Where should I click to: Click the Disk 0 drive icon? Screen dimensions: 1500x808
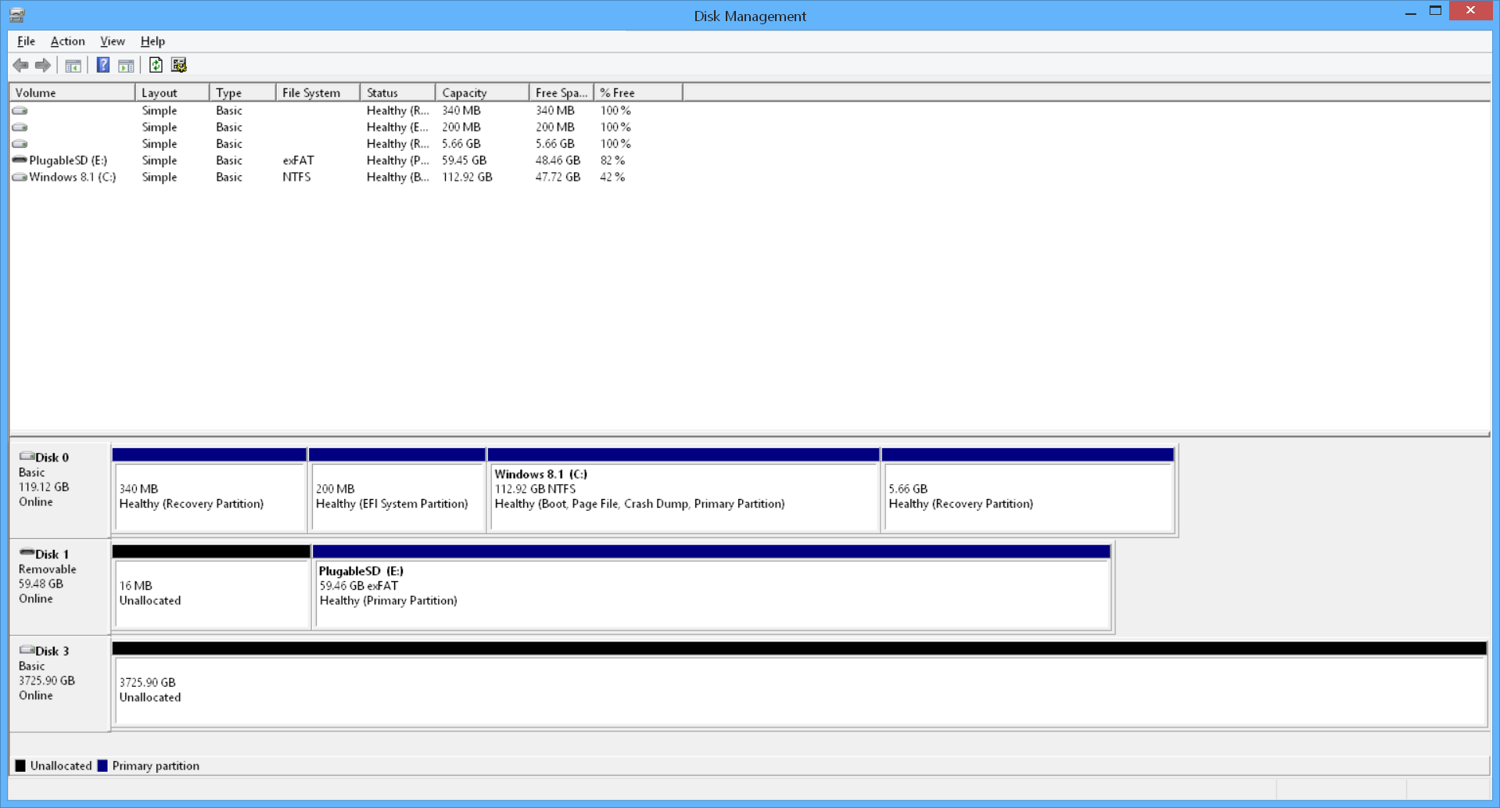click(x=29, y=456)
